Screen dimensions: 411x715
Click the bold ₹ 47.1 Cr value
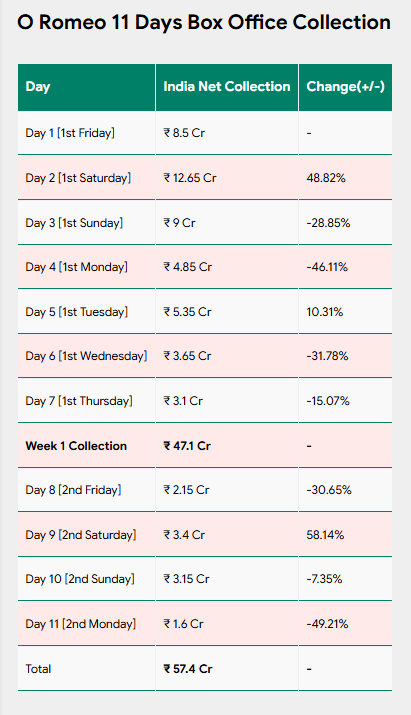pyautogui.click(x=187, y=446)
